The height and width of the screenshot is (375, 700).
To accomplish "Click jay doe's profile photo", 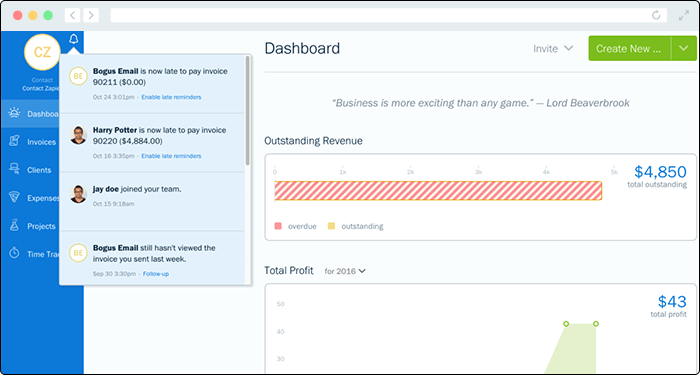I will coord(78,194).
